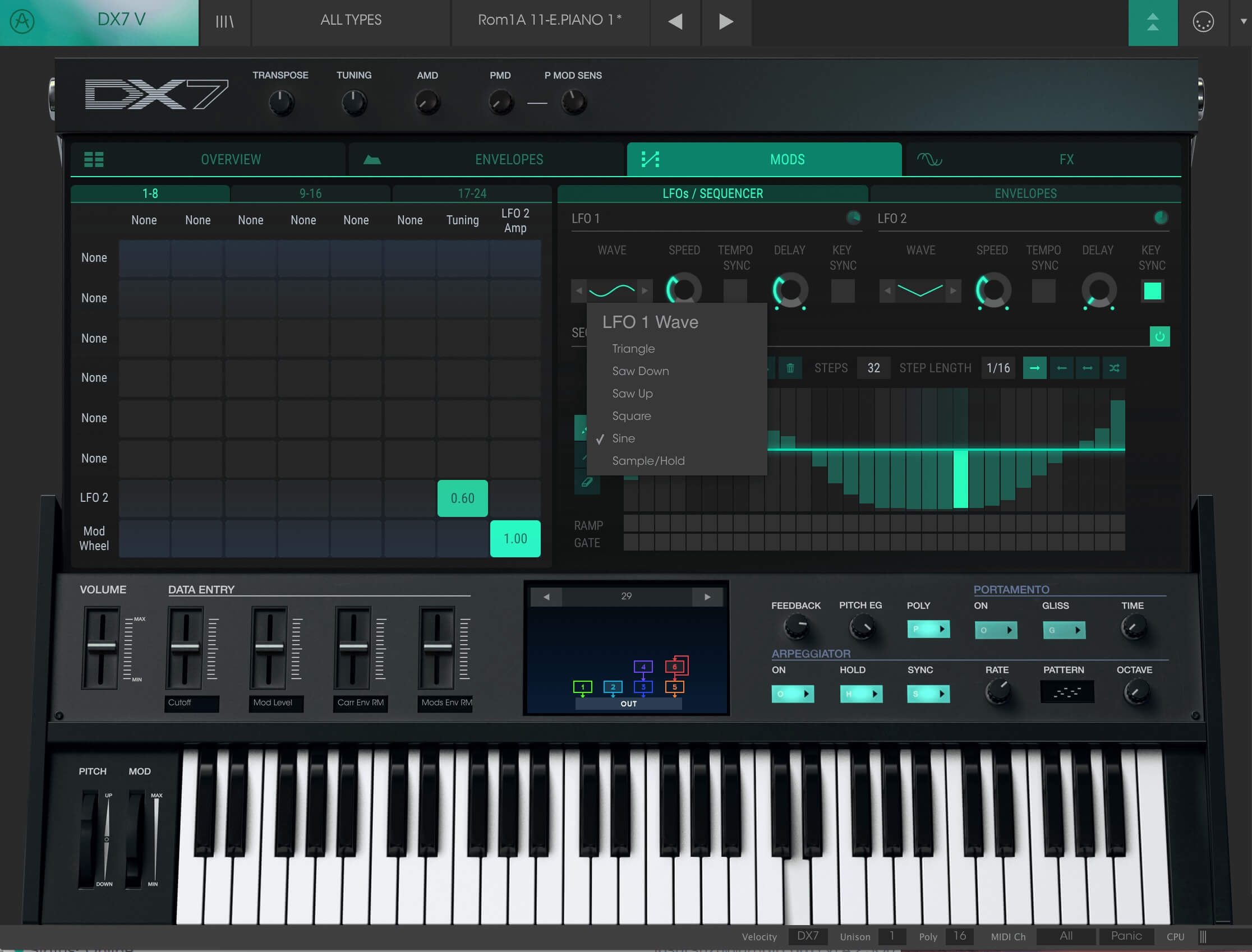Image resolution: width=1252 pixels, height=952 pixels.
Task: Toggle the LFO 2 activity indicator
Action: click(1161, 218)
